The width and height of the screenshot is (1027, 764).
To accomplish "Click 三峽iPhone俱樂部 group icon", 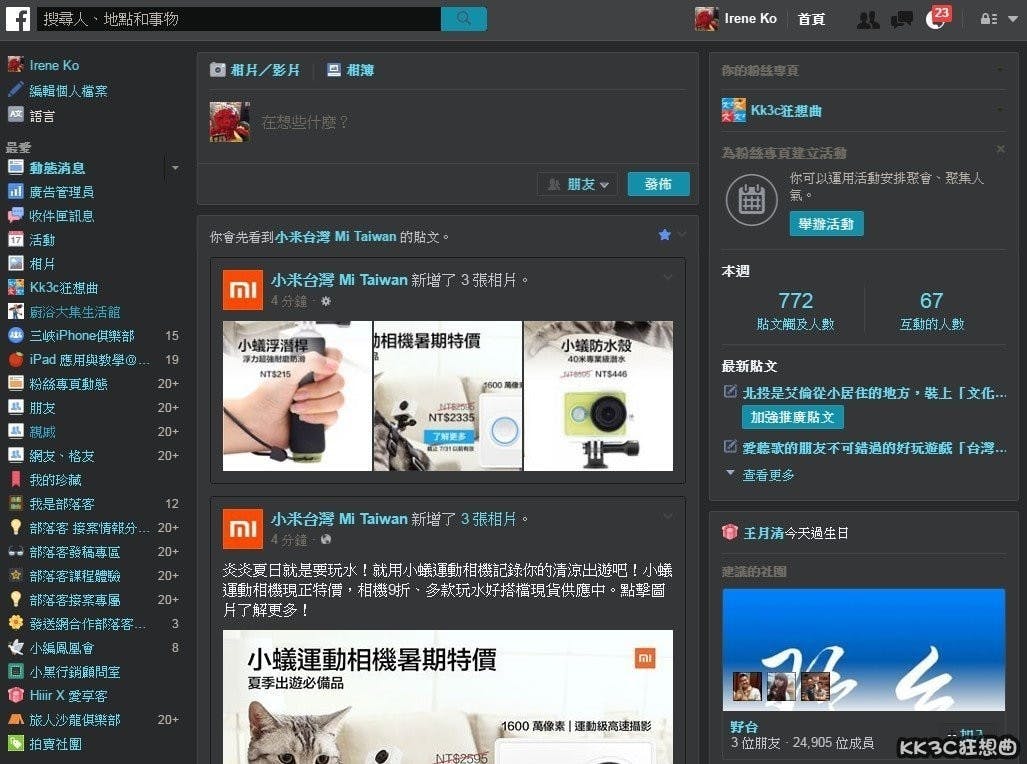I will [16, 335].
